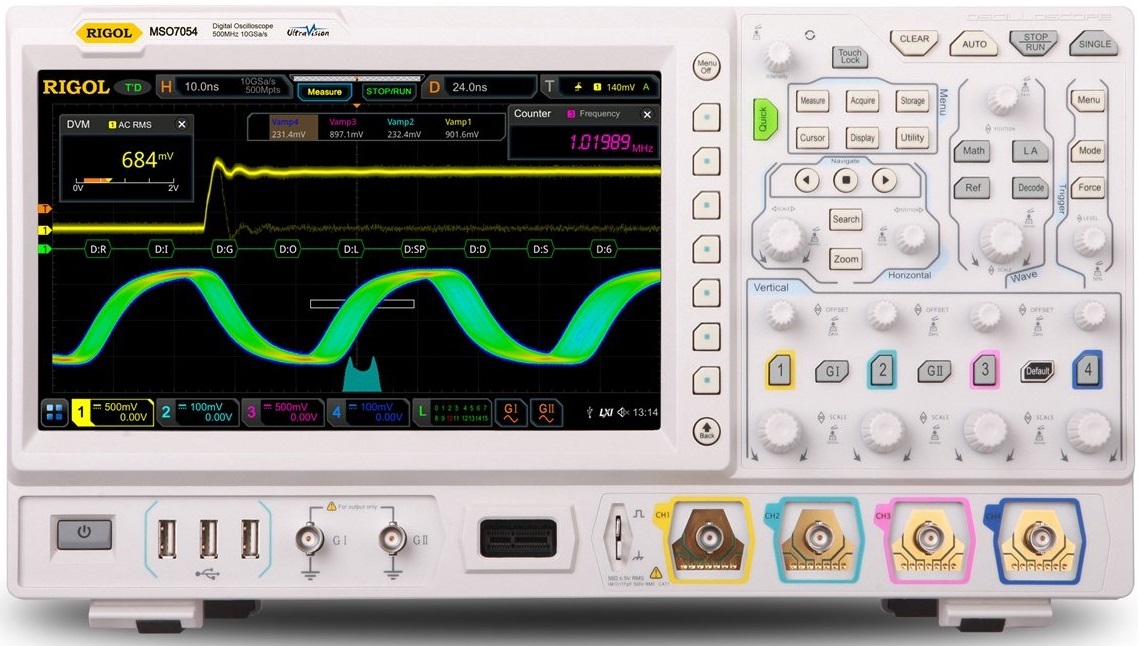Push the softkey directly above the Back key
Image resolution: width=1138 pixels, height=646 pixels.
(706, 380)
